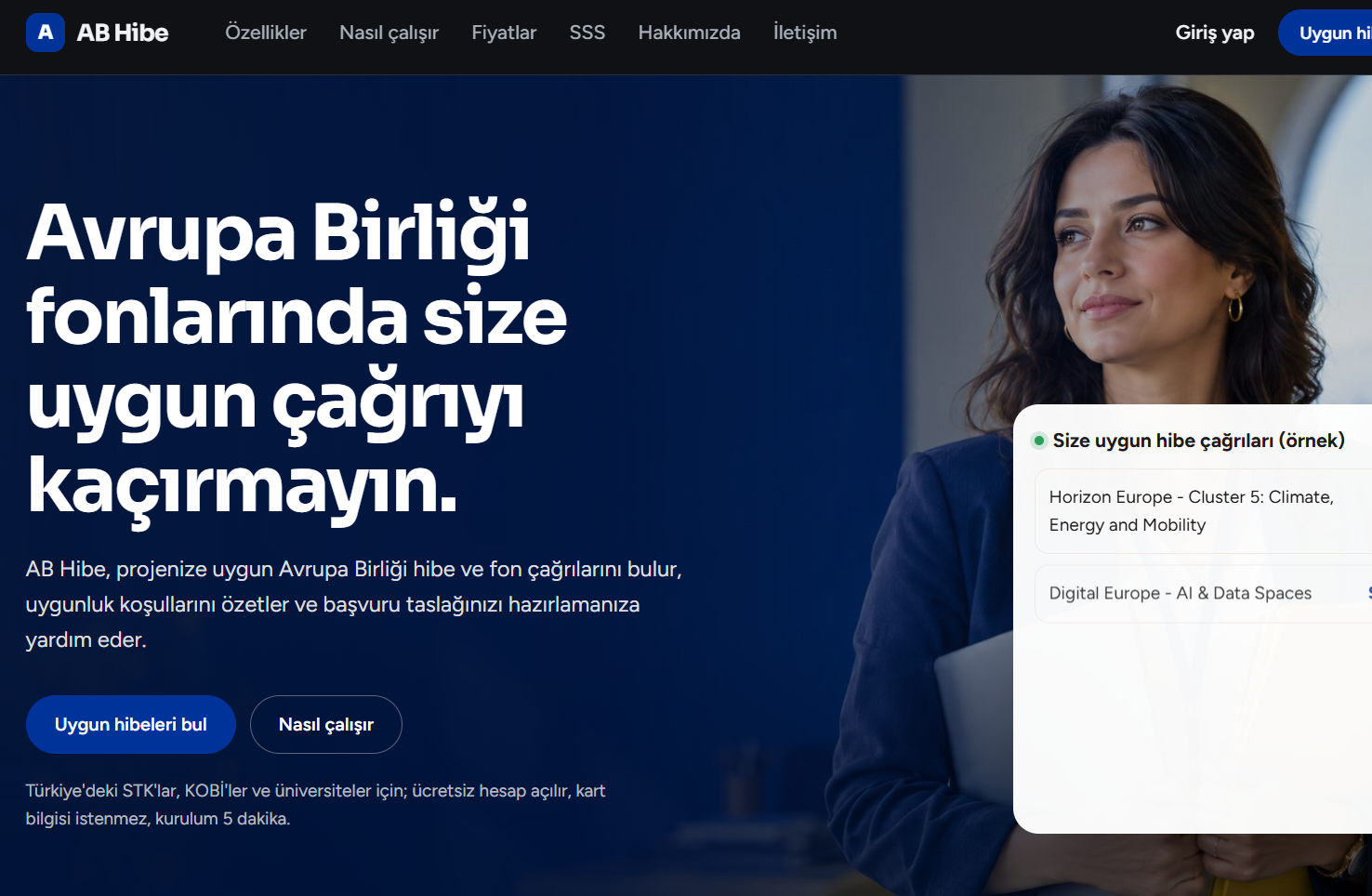This screenshot has height=896, width=1372.
Task: Click the AB Hibe description paragraph
Action: [x=354, y=604]
